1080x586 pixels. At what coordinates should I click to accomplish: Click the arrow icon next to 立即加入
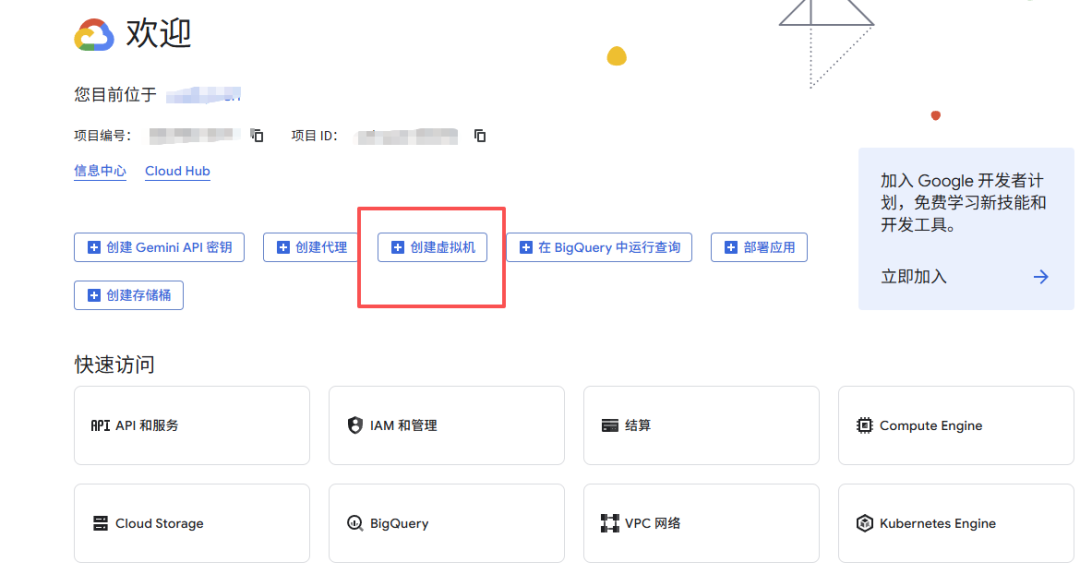(1041, 277)
